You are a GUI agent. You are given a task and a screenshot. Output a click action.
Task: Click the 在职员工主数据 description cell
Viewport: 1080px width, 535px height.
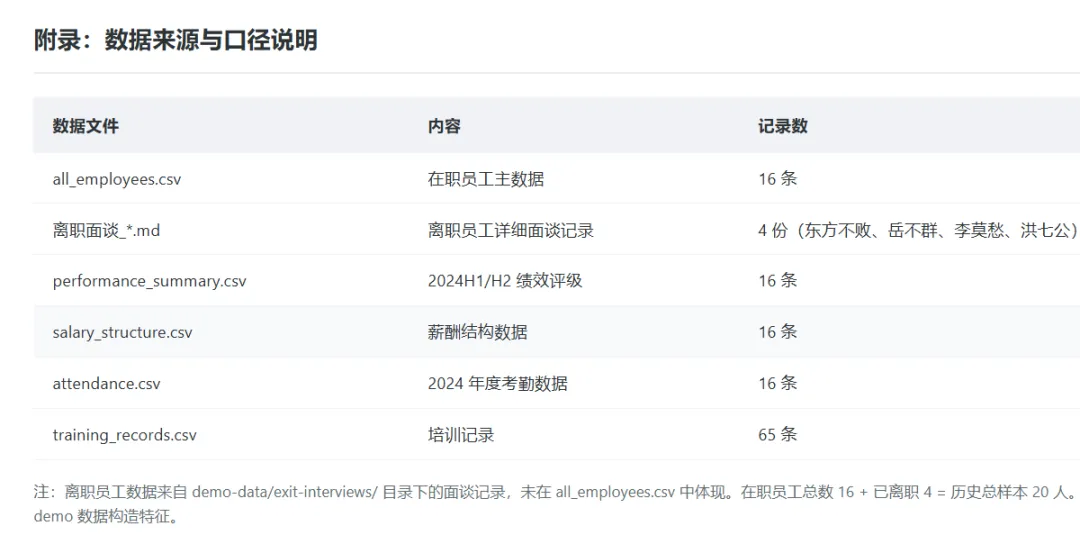(x=486, y=179)
